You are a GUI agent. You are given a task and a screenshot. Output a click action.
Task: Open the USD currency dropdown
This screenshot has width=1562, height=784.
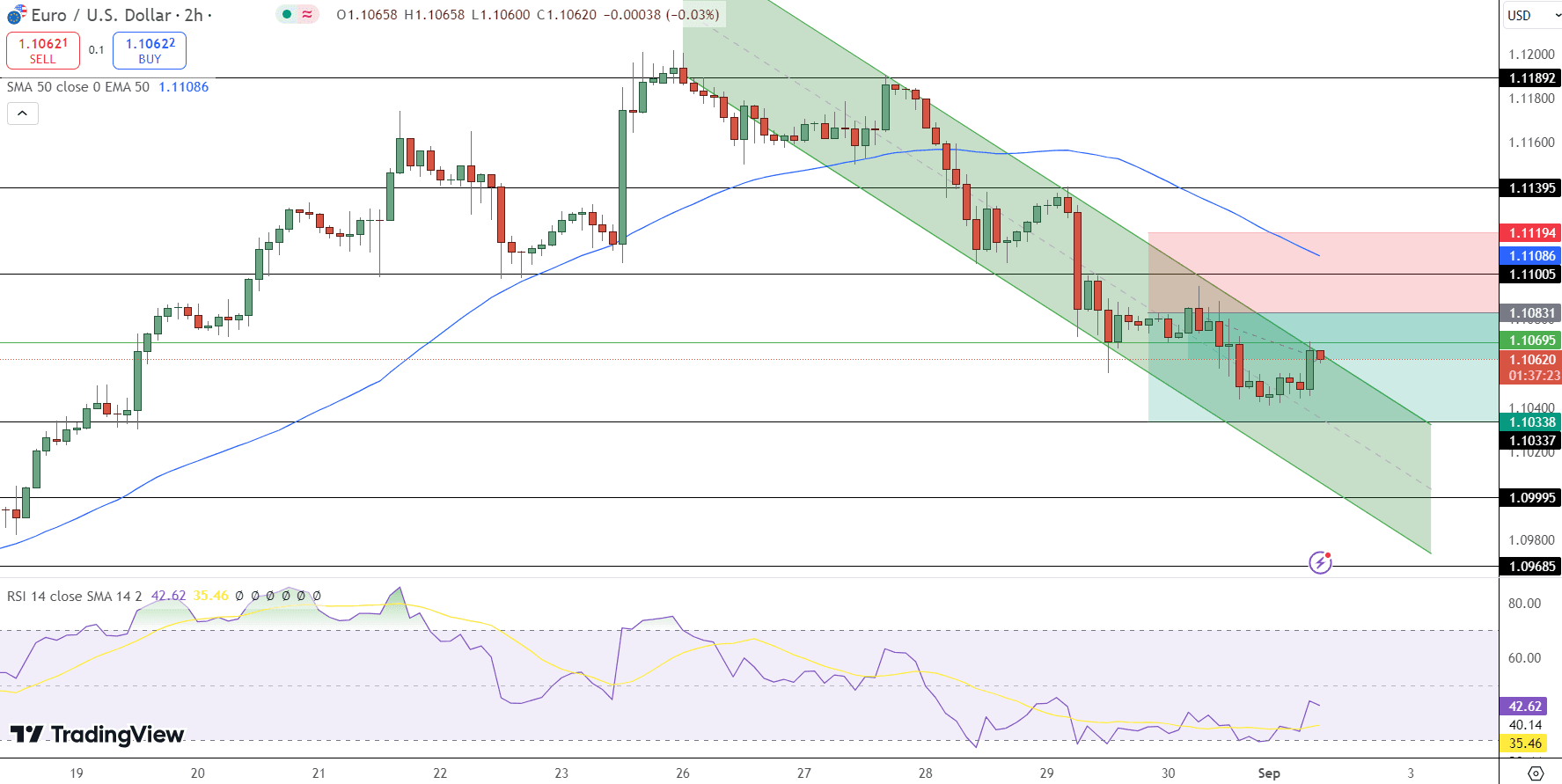click(x=1531, y=15)
